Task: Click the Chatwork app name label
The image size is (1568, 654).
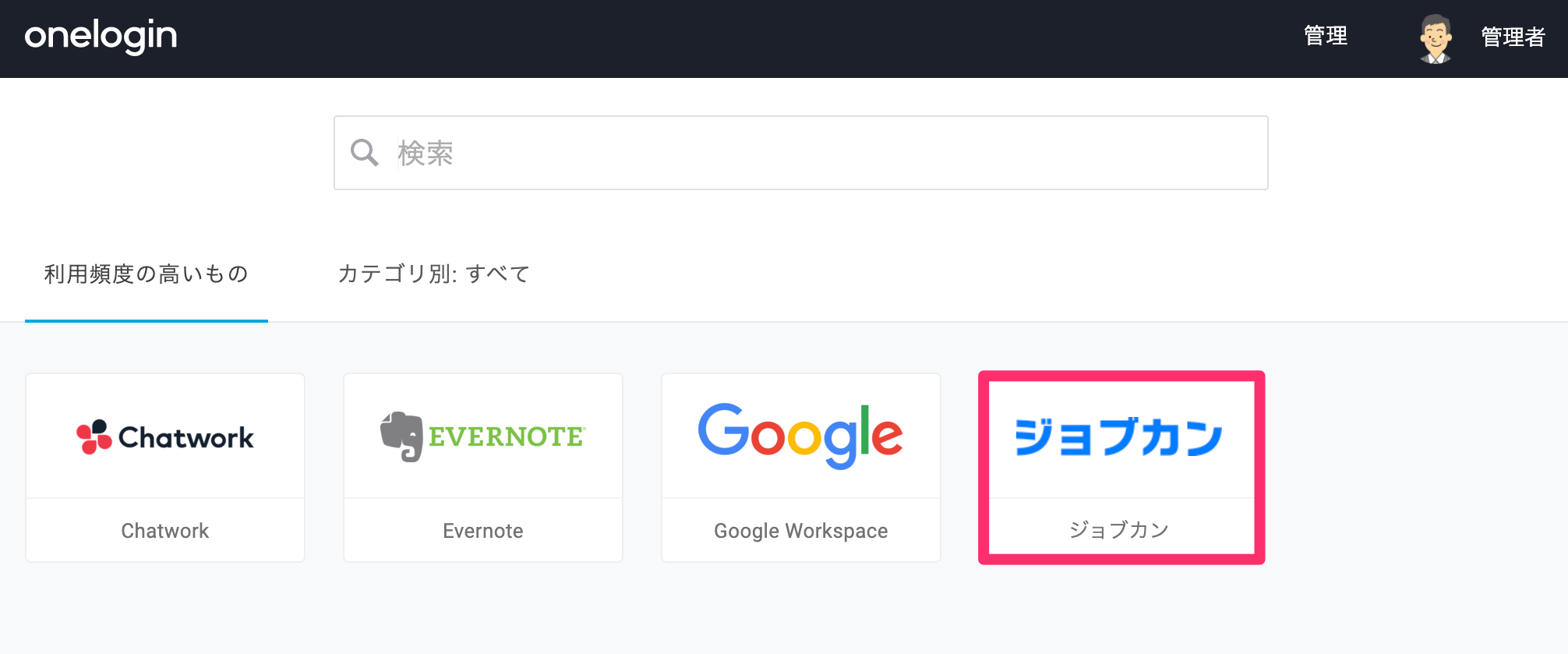Action: click(165, 531)
